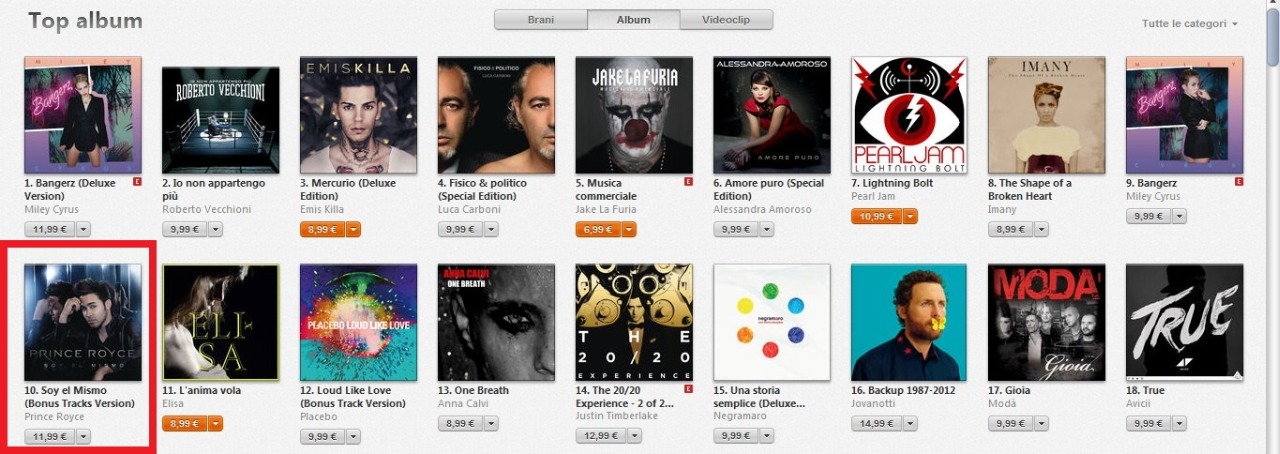The image size is (1280, 454).
Task: Open price arrow menu for Mercurio album
Action: pos(354,230)
